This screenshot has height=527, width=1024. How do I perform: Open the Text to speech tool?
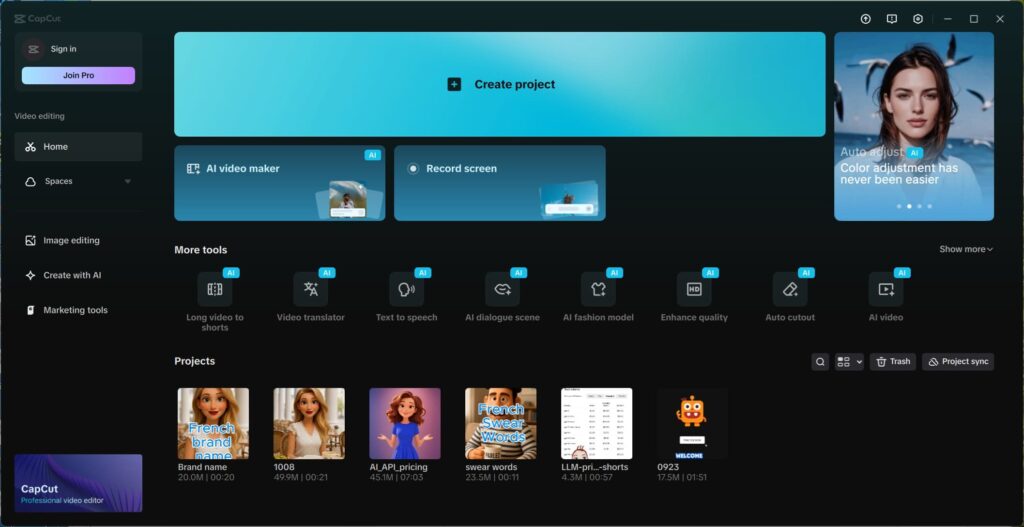coord(406,290)
